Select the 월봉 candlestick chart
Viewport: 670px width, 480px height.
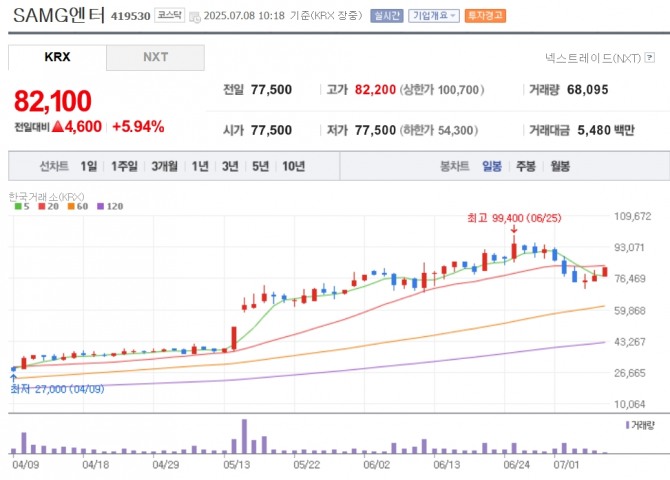(560, 166)
